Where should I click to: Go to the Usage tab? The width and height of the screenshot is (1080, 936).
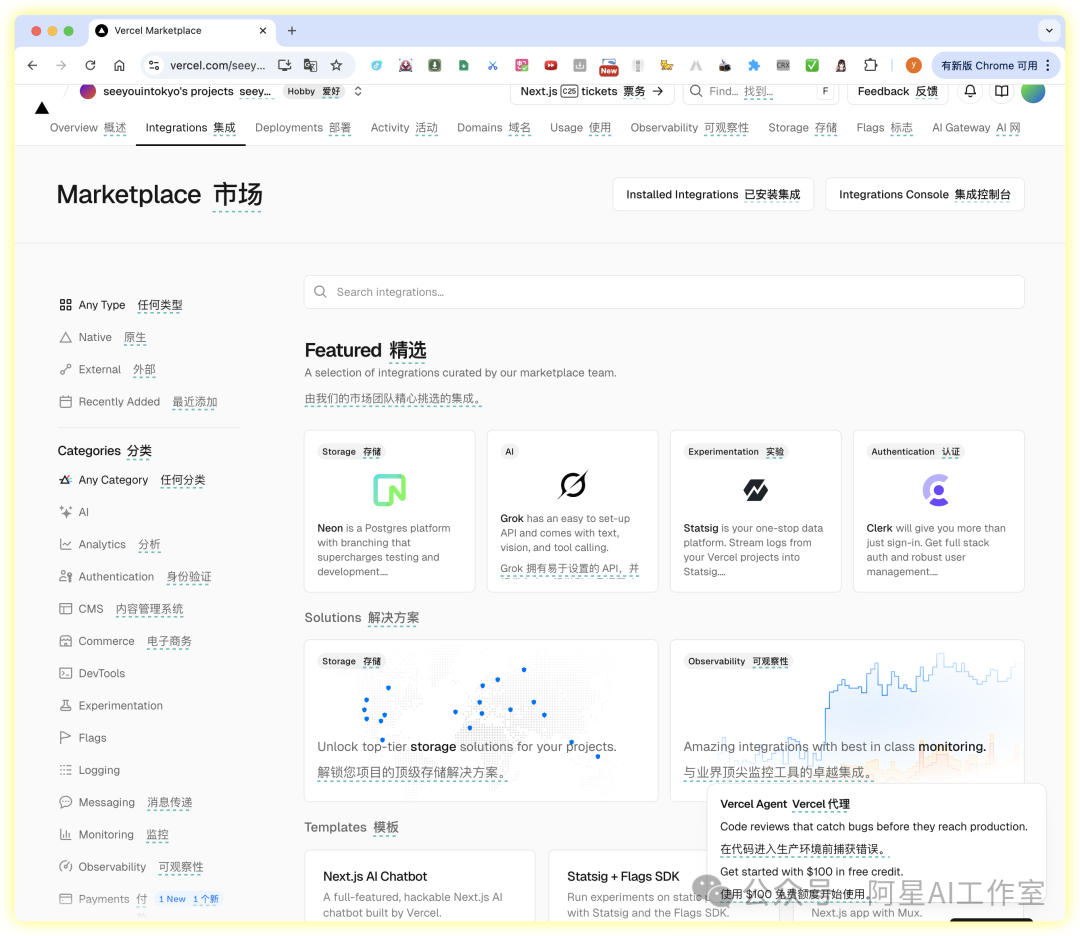[x=580, y=127]
